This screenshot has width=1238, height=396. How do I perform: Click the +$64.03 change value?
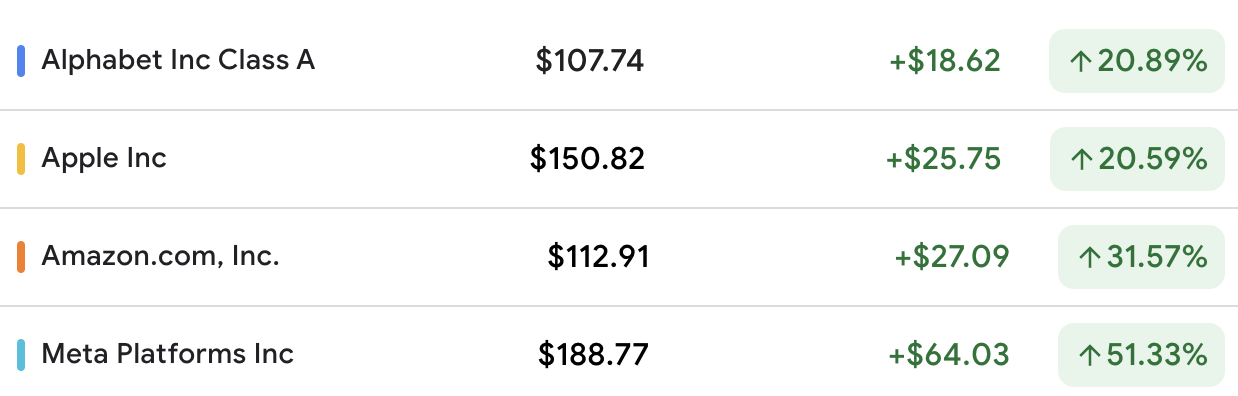[x=949, y=355]
